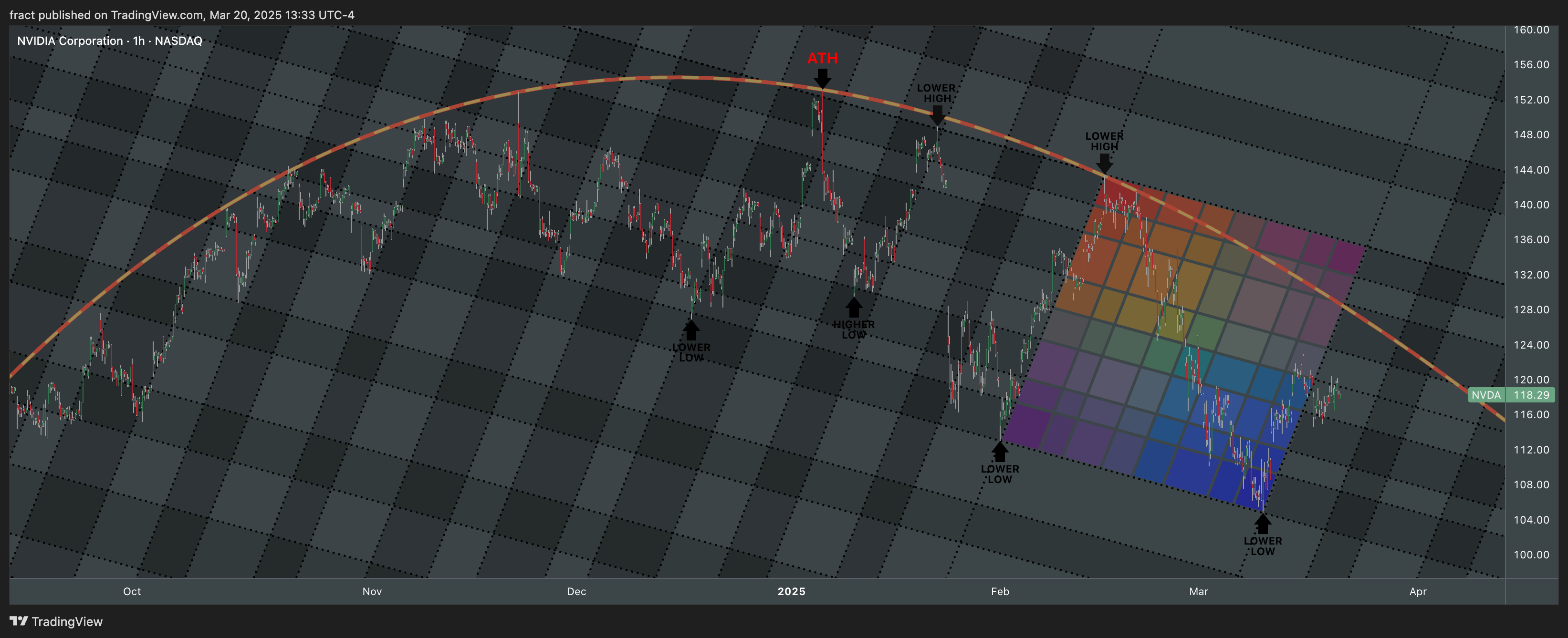Click the LOWER LOW label in March
This screenshot has height=638, width=1568.
[x=1263, y=546]
